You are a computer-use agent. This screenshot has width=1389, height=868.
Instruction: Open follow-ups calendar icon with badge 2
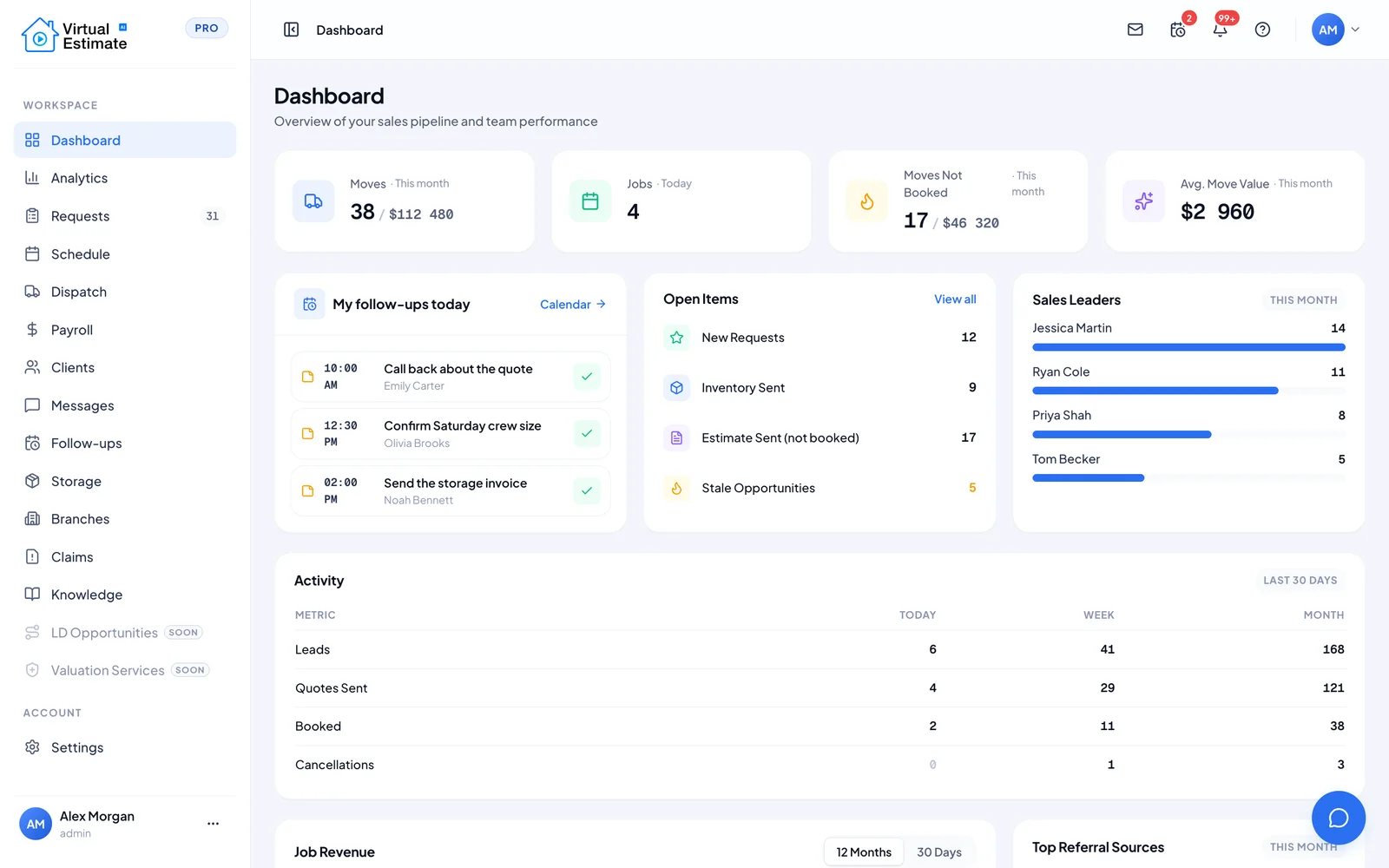tap(1178, 30)
